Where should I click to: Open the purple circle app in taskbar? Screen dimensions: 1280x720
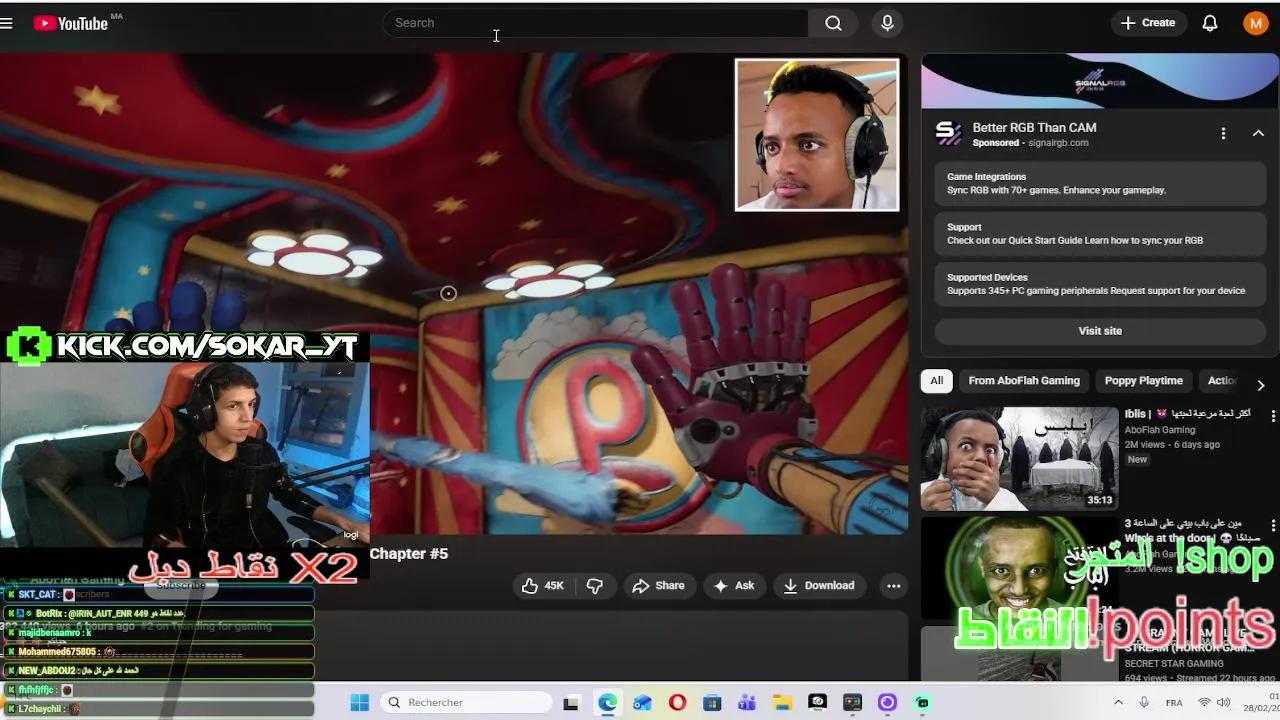click(887, 702)
